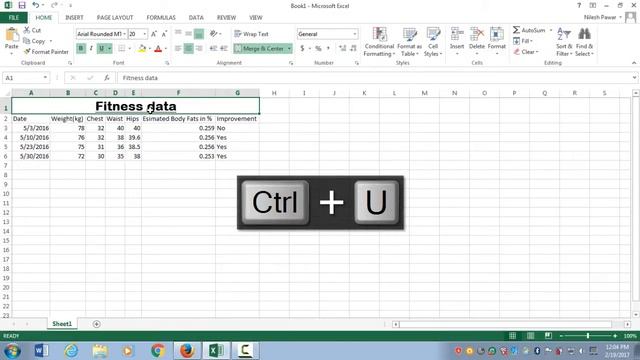The image size is (640, 360).
Task: Expand the font name dropdown
Action: click(x=124, y=34)
